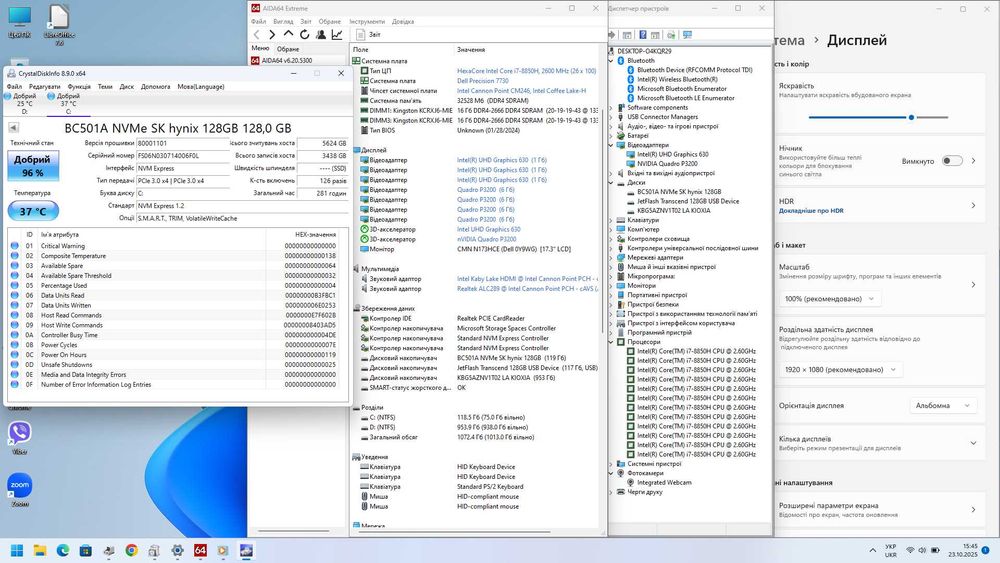Select AIDA64 v6.20.5300 tree root
Screen dimensions: 1000x563
click(281, 61)
